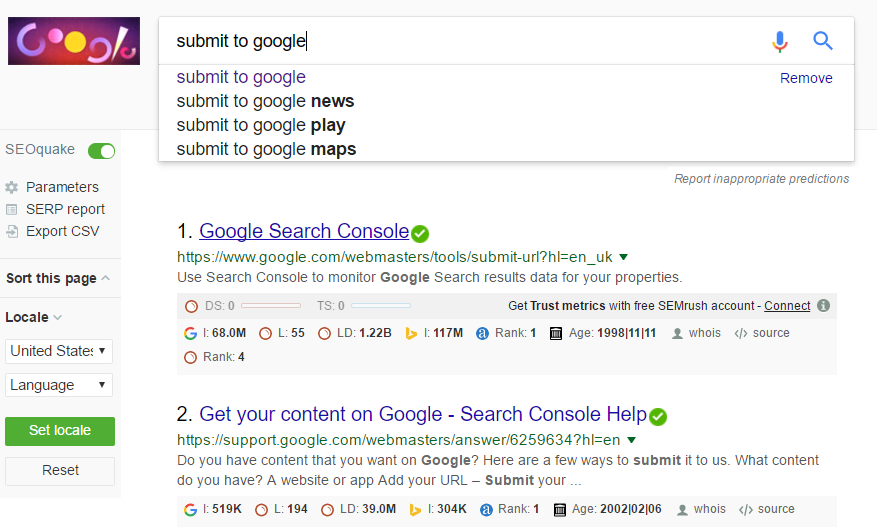Select suggestion 'submit to google play'
The image size is (877, 527).
261,125
